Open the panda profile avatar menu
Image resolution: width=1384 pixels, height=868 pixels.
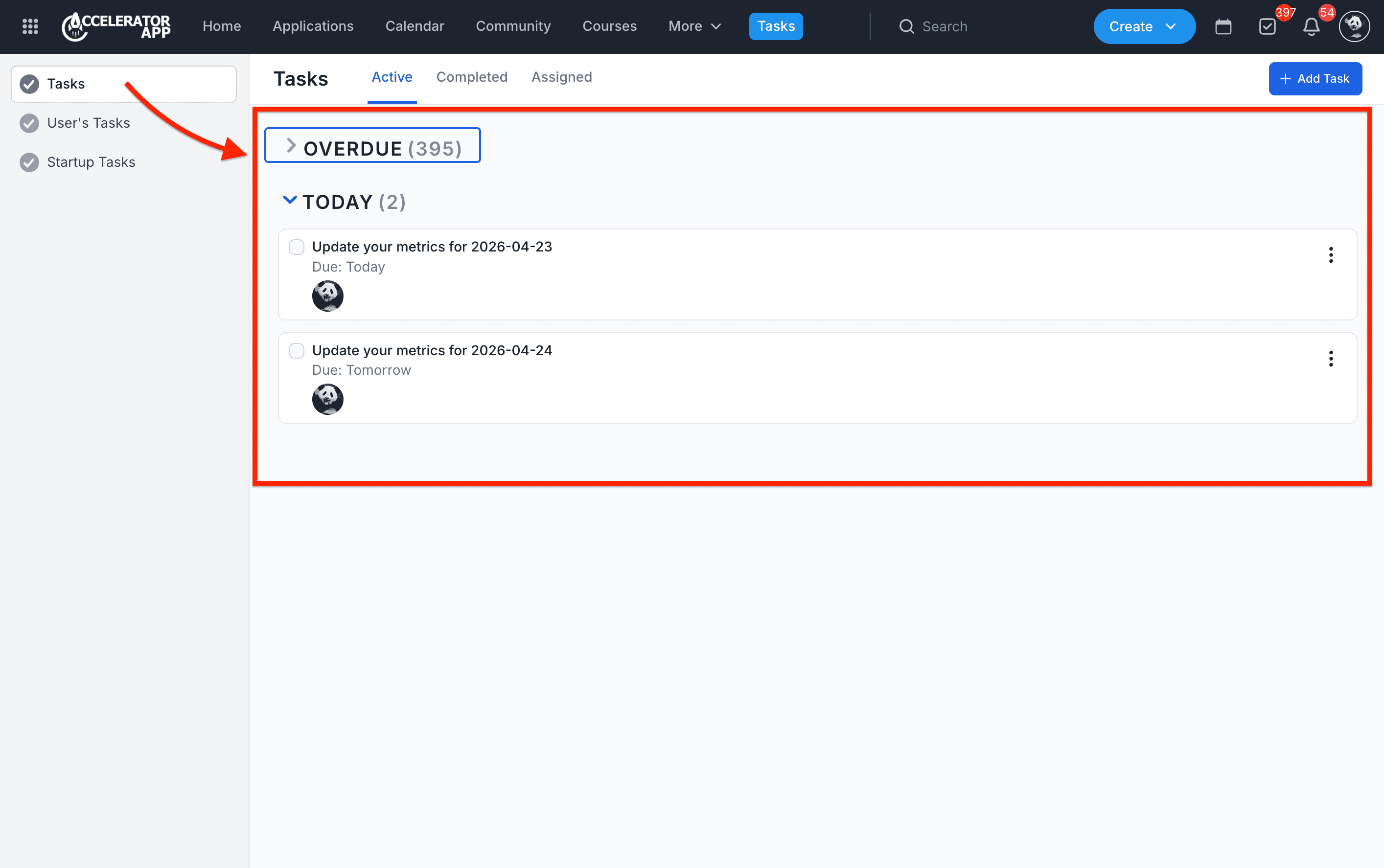pyautogui.click(x=1355, y=26)
